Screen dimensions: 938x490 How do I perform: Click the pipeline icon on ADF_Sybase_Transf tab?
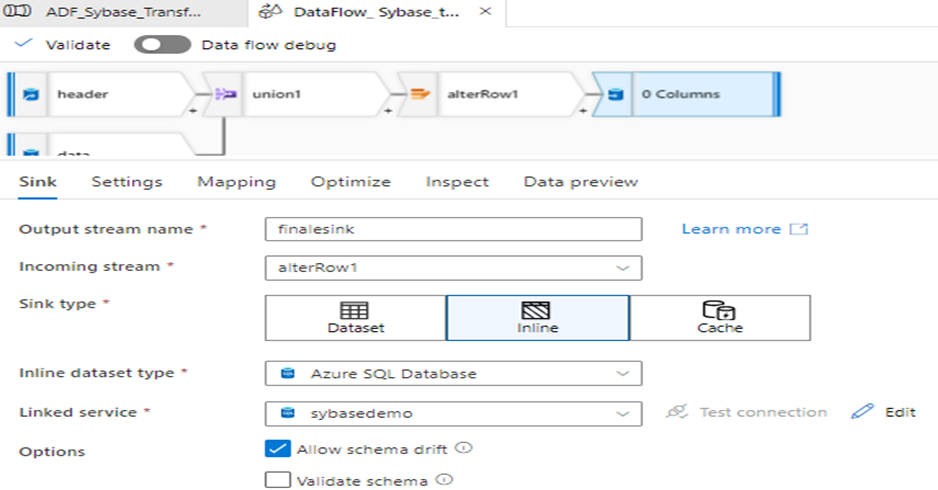click(x=17, y=11)
